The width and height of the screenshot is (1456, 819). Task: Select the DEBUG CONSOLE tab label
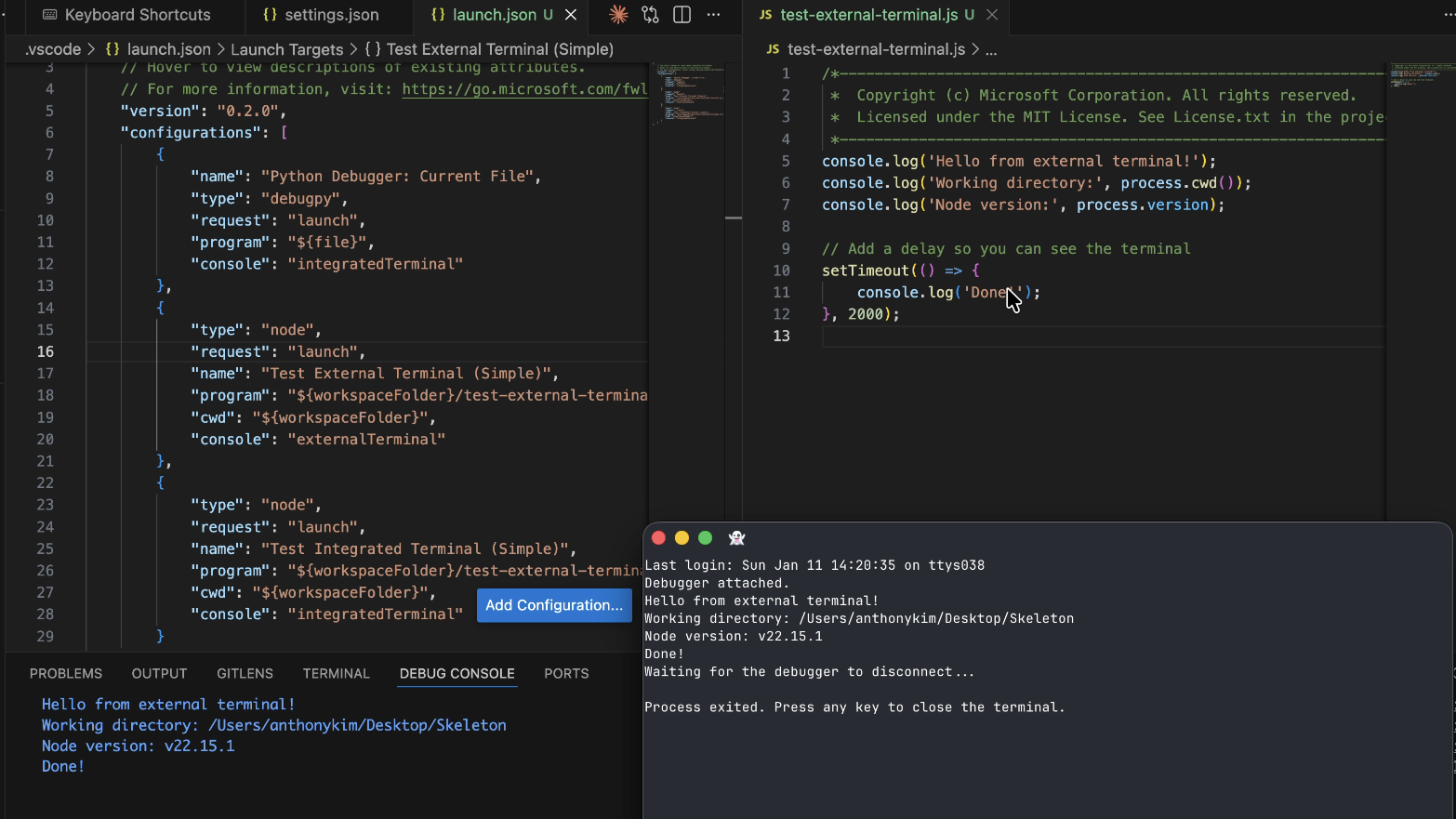click(x=457, y=673)
